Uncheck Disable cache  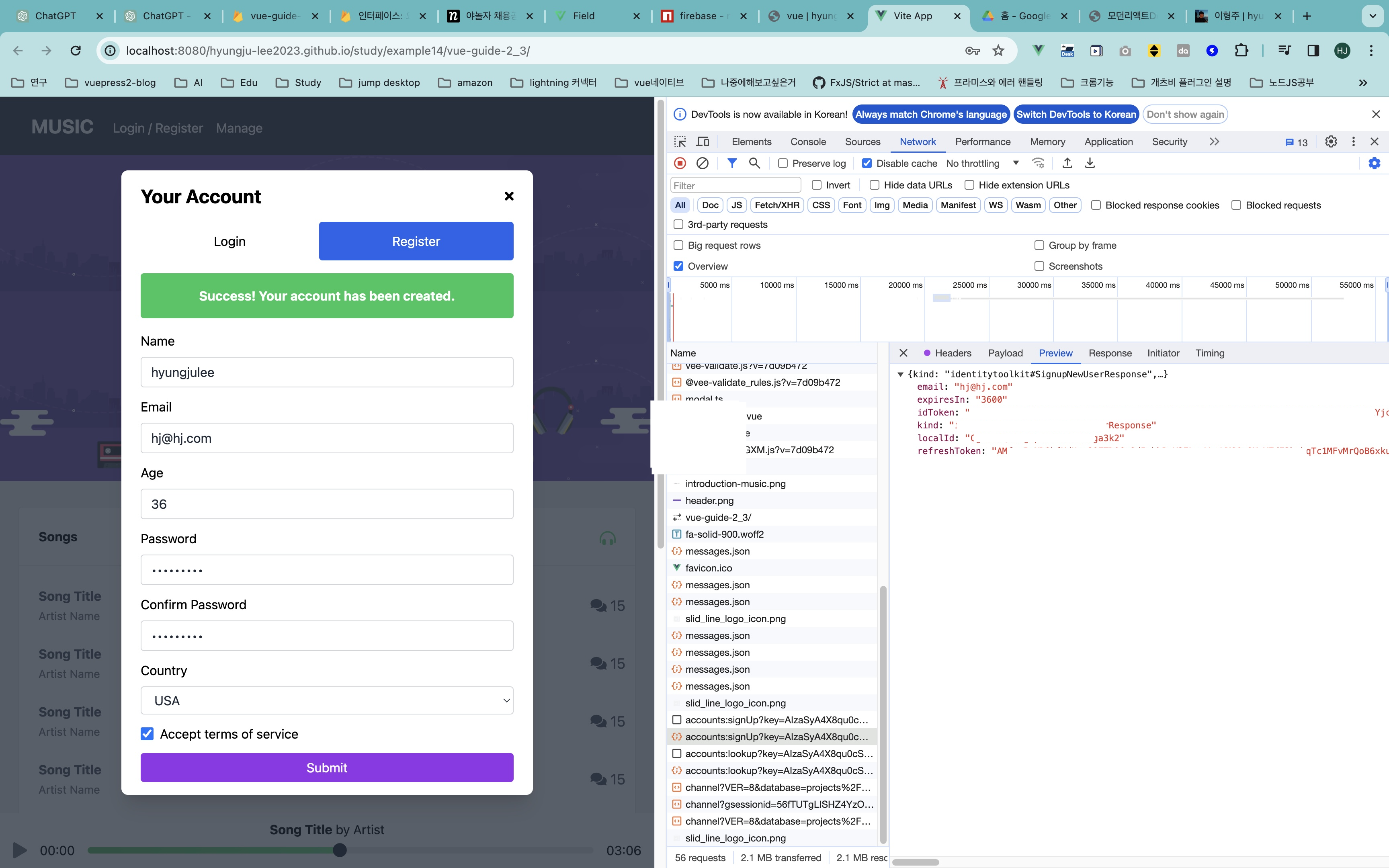[867, 164]
